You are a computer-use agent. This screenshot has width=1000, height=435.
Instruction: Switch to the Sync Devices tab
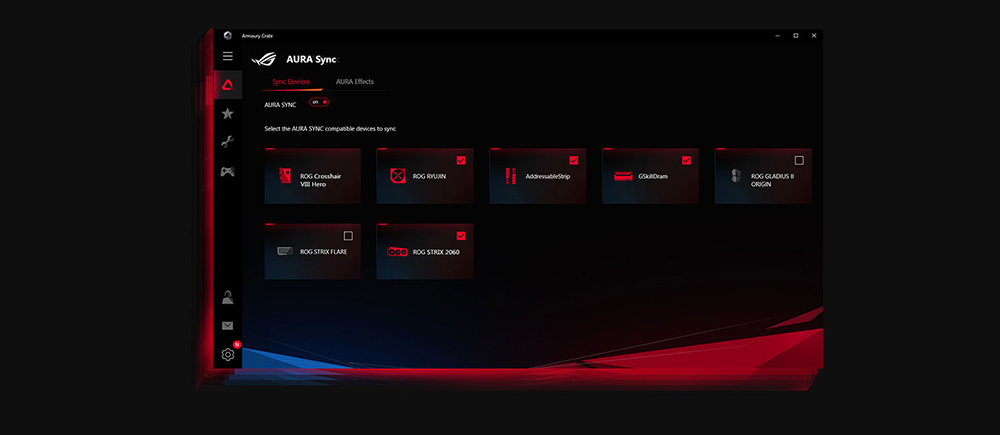click(291, 82)
